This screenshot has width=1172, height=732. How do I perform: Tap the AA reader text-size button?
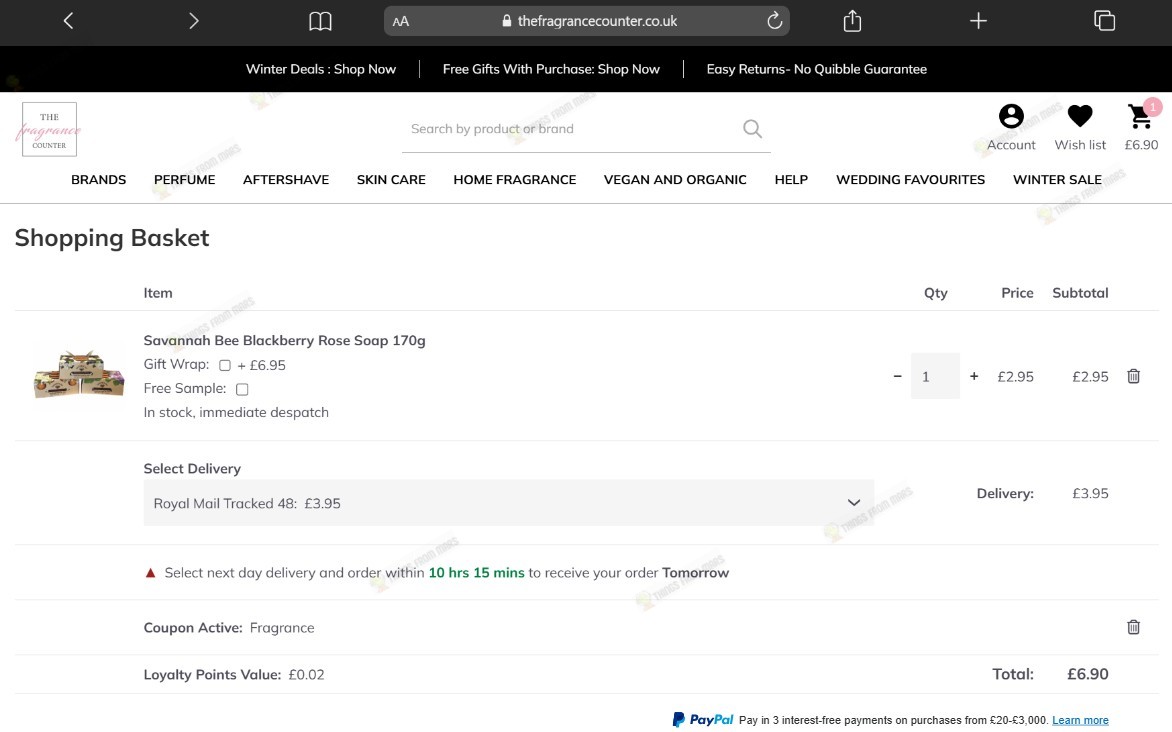[401, 22]
